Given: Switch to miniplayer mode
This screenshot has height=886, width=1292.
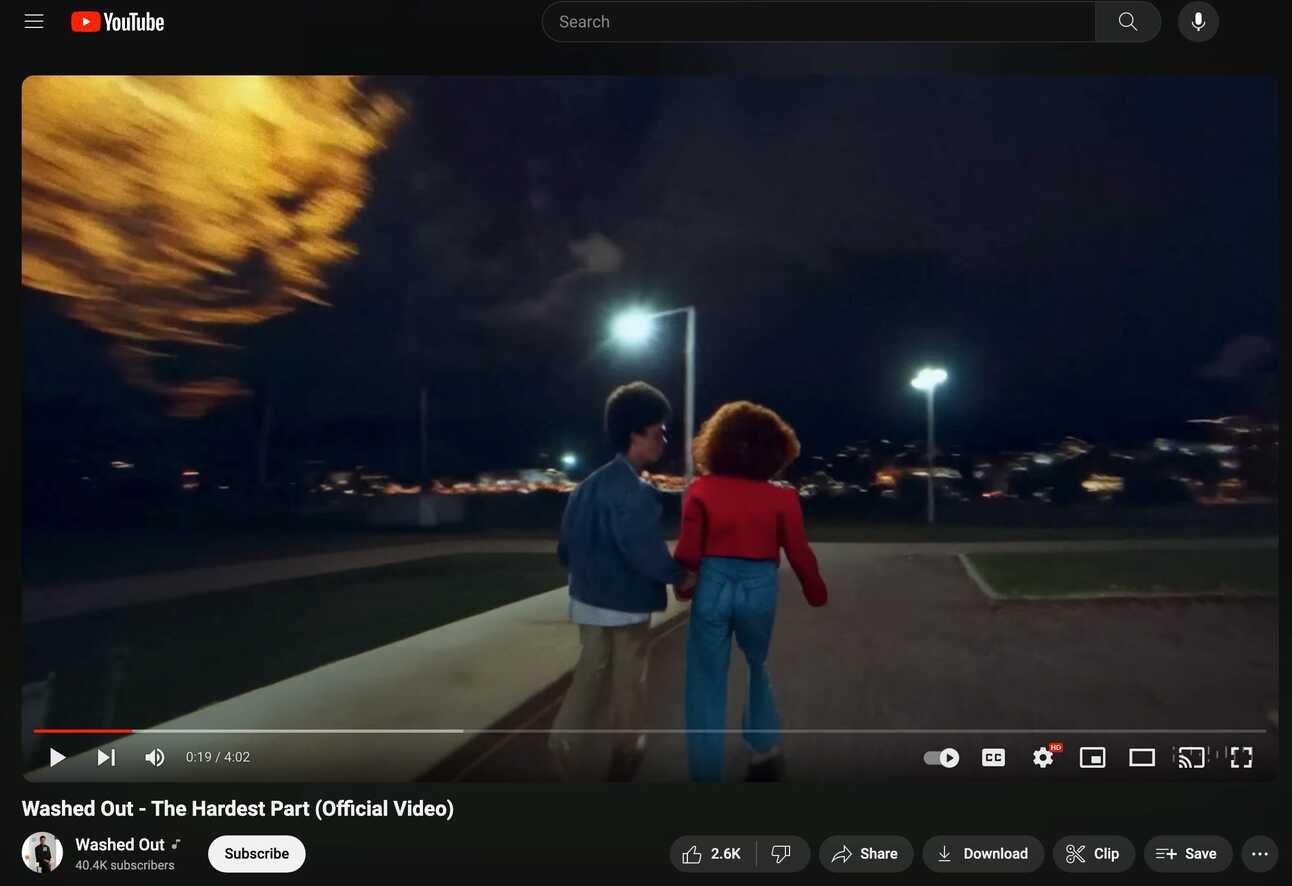Looking at the screenshot, I should [1092, 758].
